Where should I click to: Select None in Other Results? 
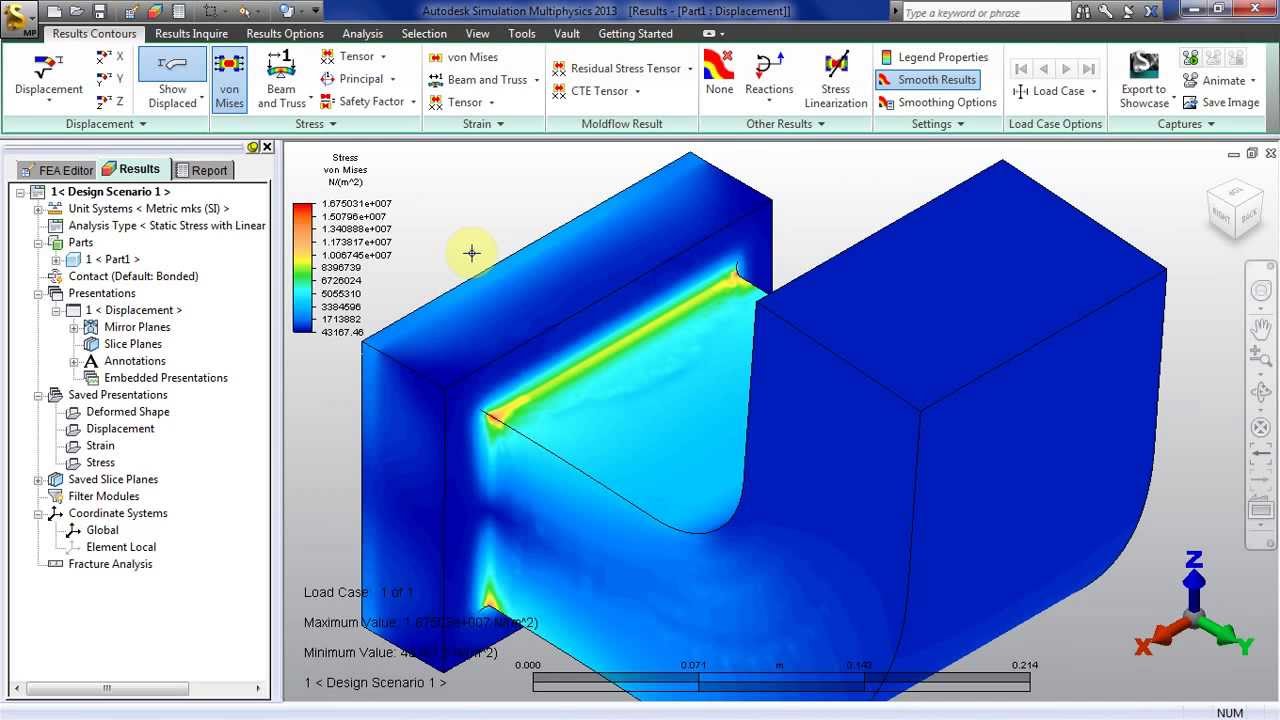pyautogui.click(x=719, y=72)
